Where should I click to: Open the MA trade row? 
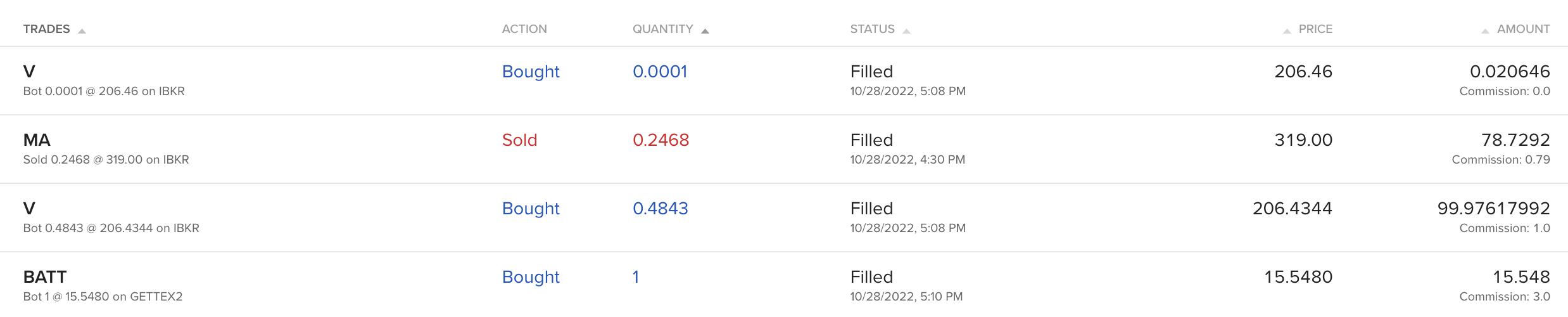click(x=784, y=149)
